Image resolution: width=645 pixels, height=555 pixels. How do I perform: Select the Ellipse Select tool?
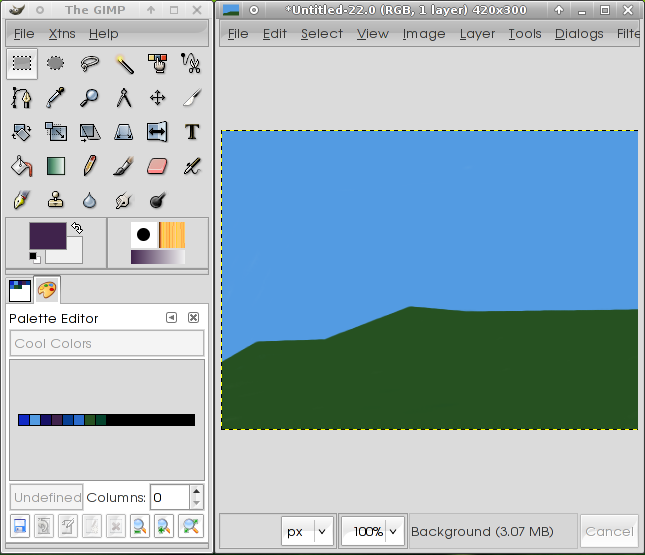click(x=56, y=64)
